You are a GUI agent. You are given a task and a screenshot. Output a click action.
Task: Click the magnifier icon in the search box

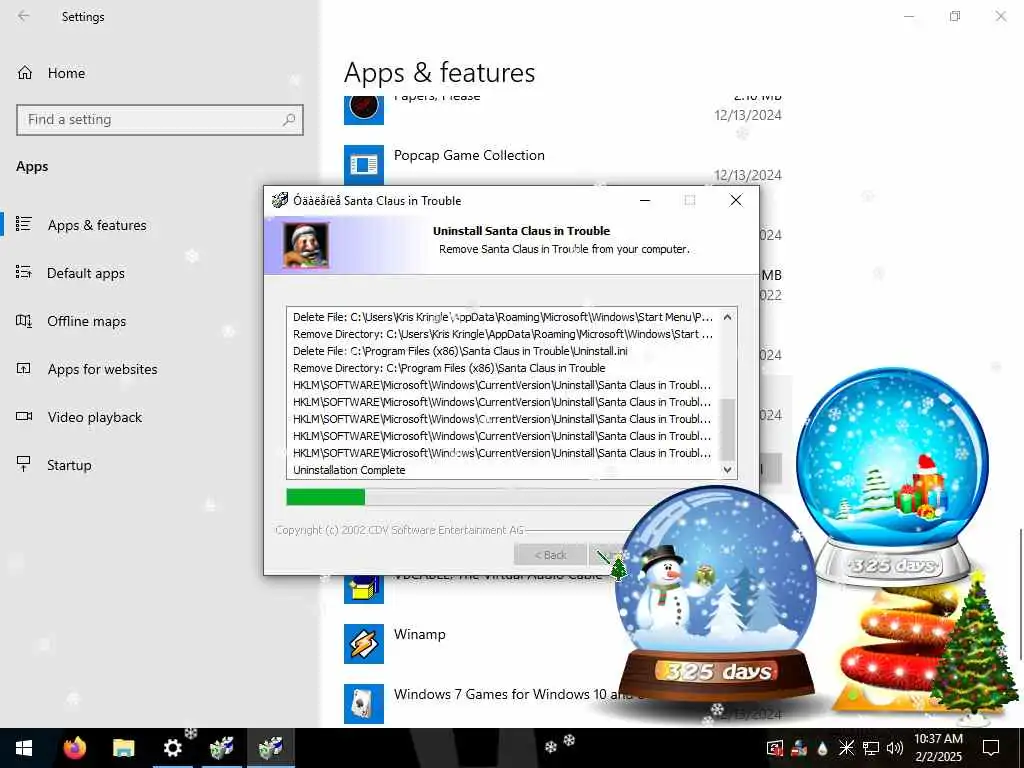coord(289,120)
